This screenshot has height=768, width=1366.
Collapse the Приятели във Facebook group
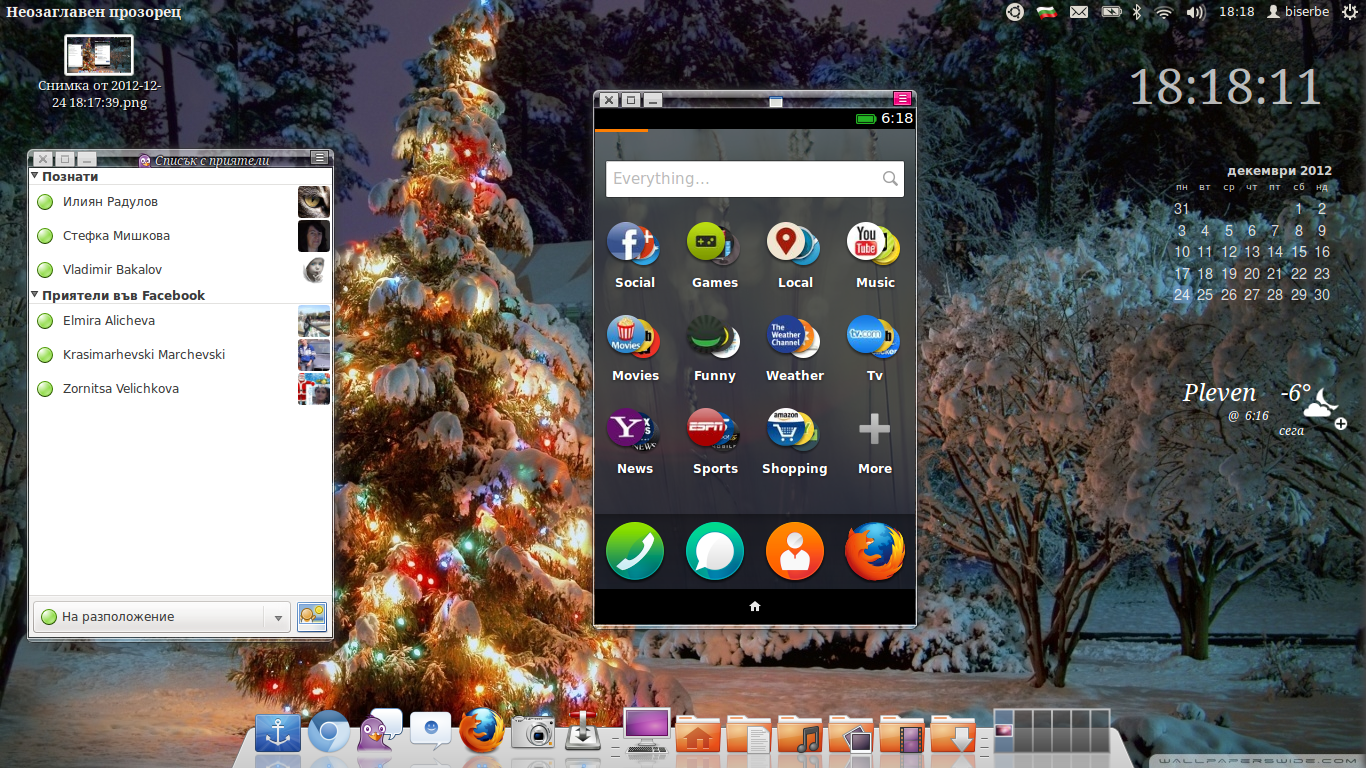pyautogui.click(x=35, y=295)
